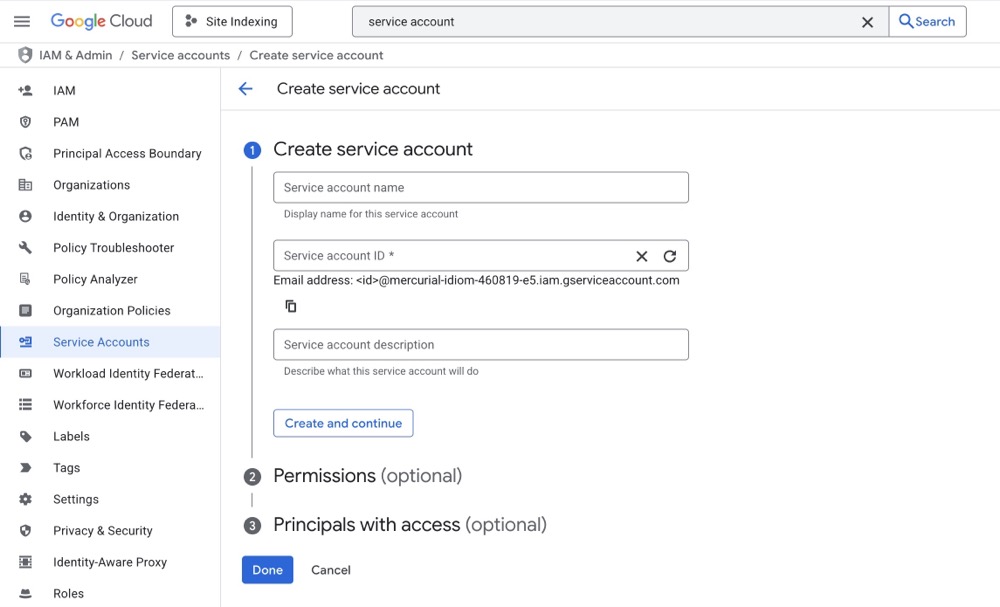Select the highlighted Service Accounts item
The width and height of the screenshot is (1000, 607).
tap(110, 342)
